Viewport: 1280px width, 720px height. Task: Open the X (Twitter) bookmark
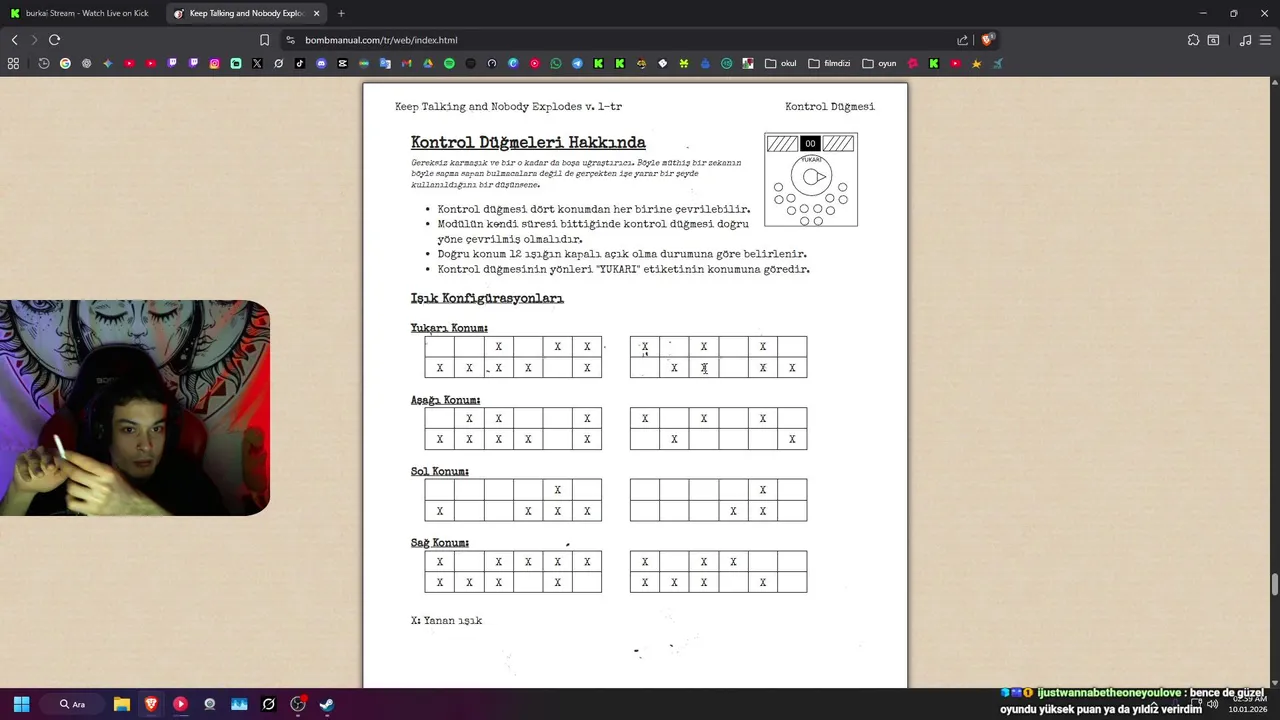point(257,63)
